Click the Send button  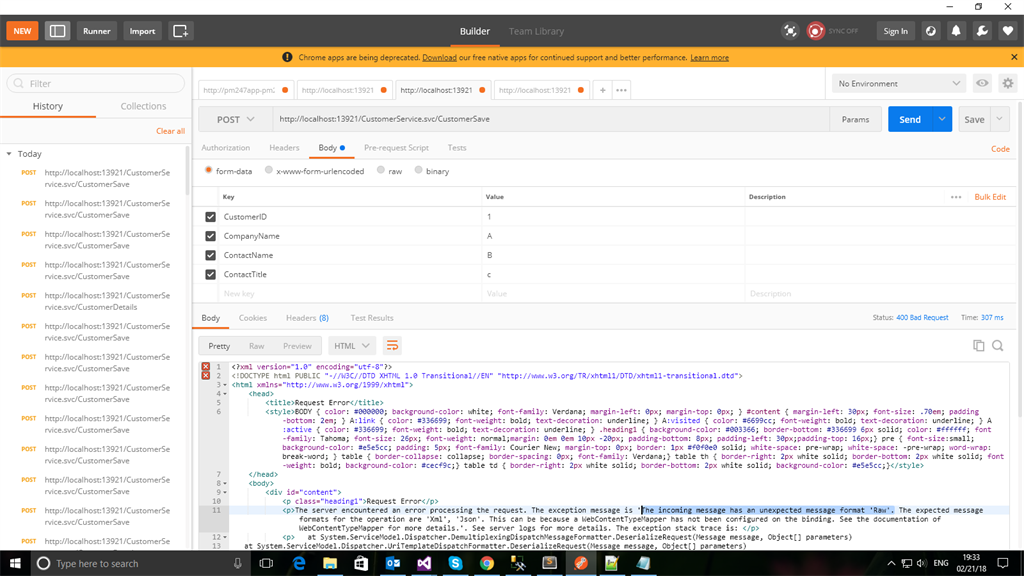pos(910,119)
